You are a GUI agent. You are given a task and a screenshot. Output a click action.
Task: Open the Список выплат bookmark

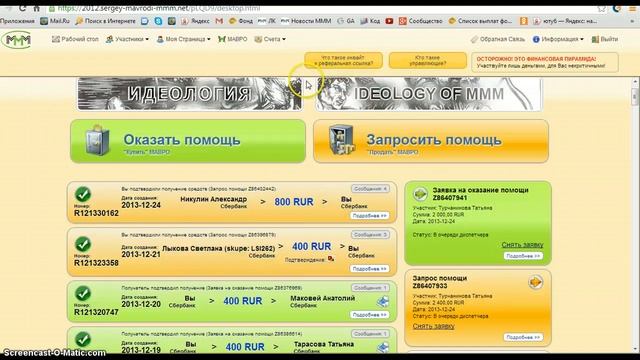pyautogui.click(x=480, y=21)
